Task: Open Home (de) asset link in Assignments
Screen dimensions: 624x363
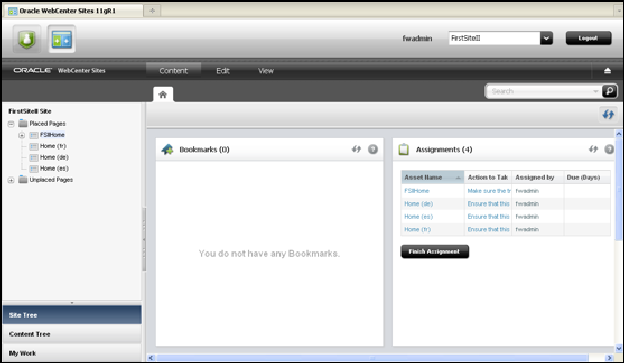Action: 418,204
